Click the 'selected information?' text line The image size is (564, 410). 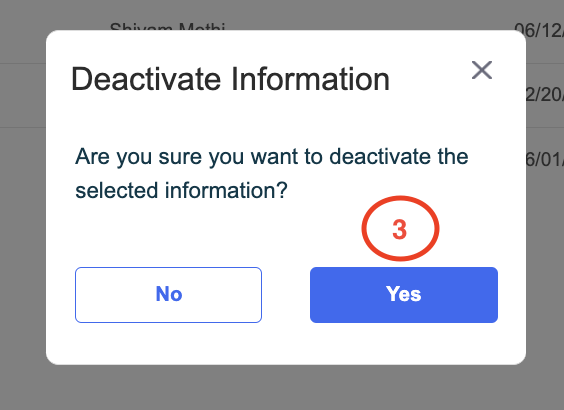coord(181,190)
